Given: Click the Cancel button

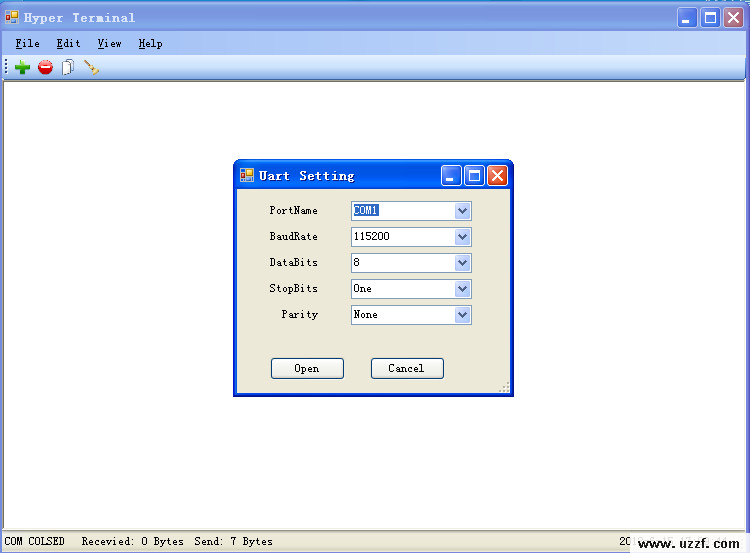Looking at the screenshot, I should [407, 368].
